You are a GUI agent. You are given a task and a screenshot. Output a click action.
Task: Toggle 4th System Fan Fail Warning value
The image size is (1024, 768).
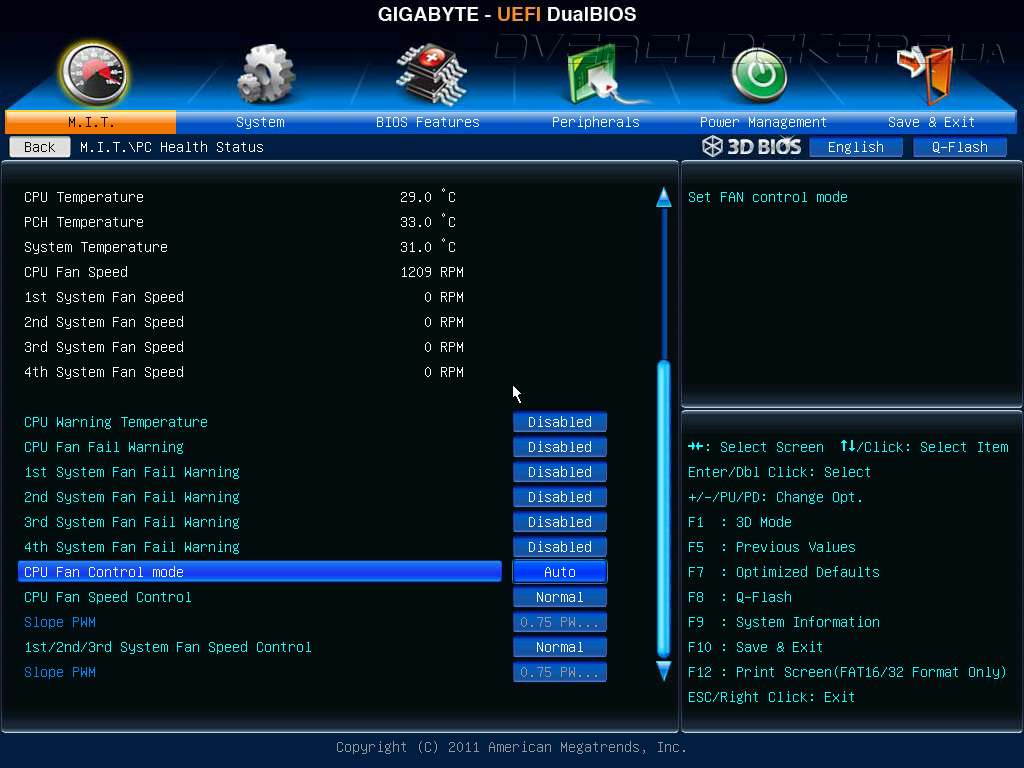pyautogui.click(x=560, y=547)
